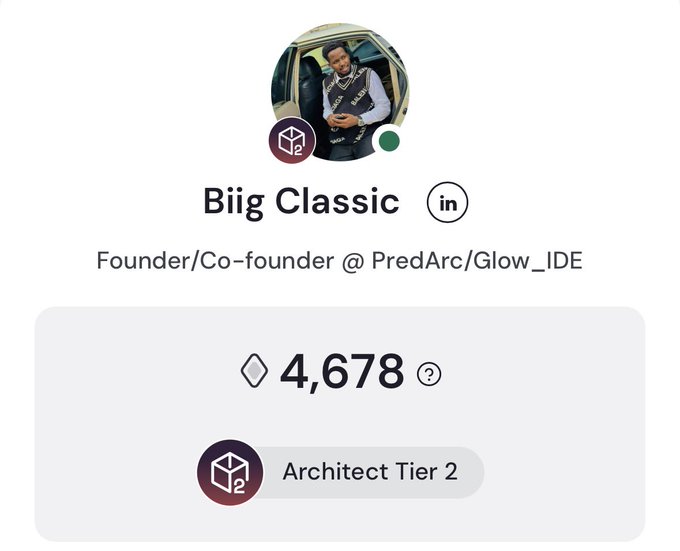Click the tier cube badge on the avatar
680x551 pixels.
pyautogui.click(x=292, y=140)
